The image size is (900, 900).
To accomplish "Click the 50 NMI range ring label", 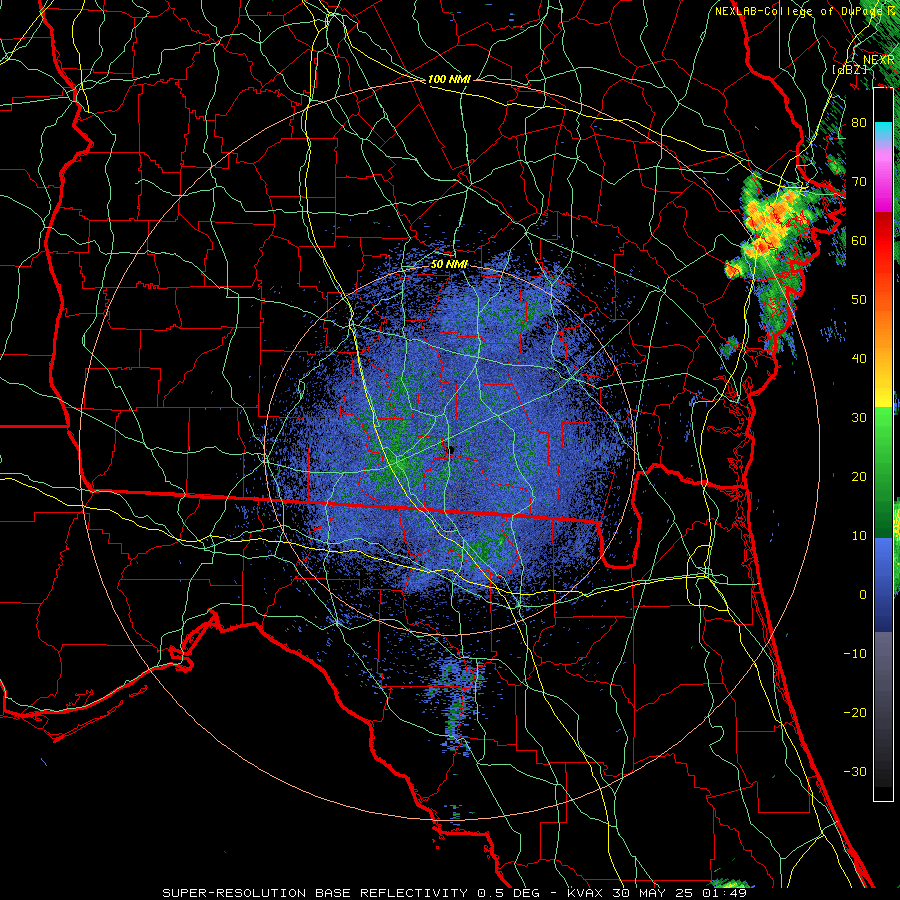I will pyautogui.click(x=449, y=264).
